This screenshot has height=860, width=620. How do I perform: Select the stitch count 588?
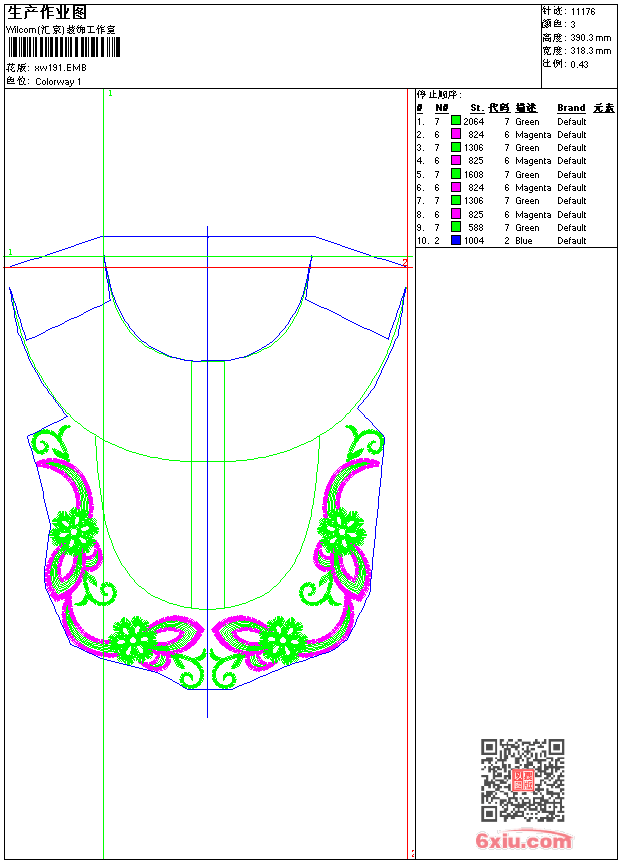point(476,228)
